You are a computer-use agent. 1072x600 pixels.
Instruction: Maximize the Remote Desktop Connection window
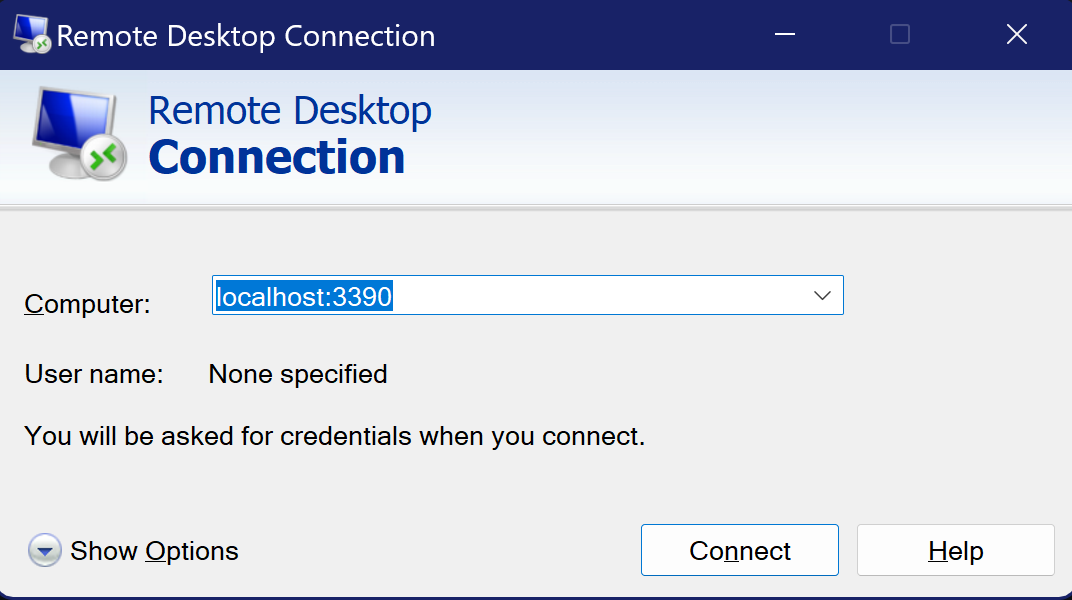point(899,34)
